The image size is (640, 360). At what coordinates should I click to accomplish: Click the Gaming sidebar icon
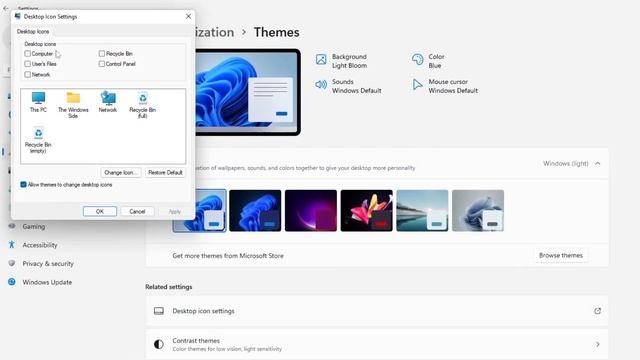12,226
